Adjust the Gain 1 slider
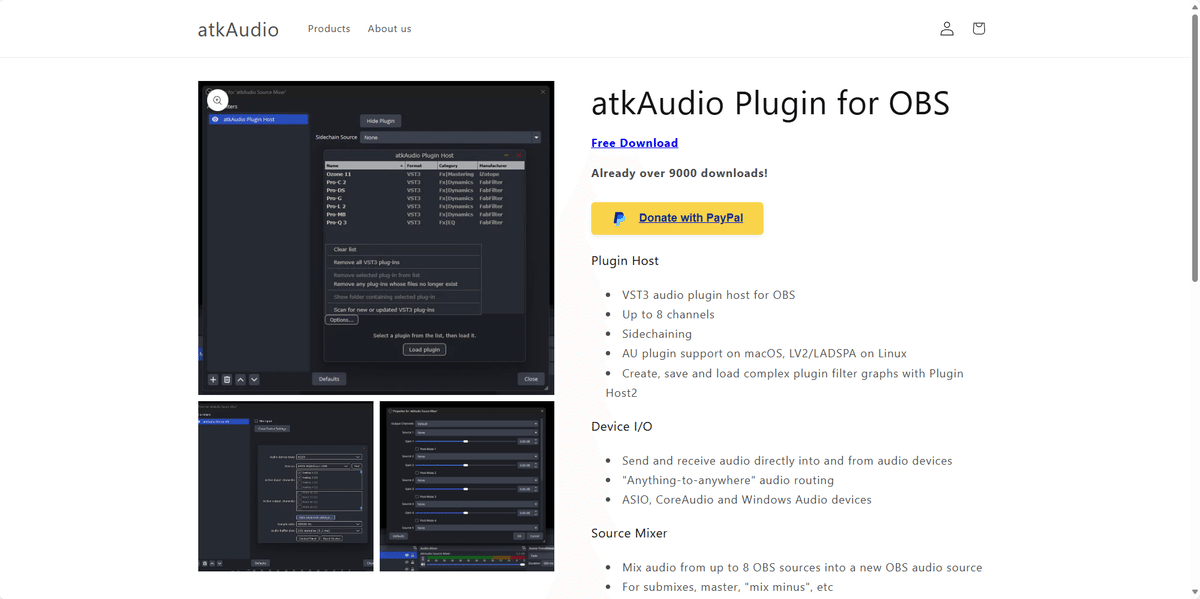Image resolution: width=1200 pixels, height=599 pixels. coord(466,441)
